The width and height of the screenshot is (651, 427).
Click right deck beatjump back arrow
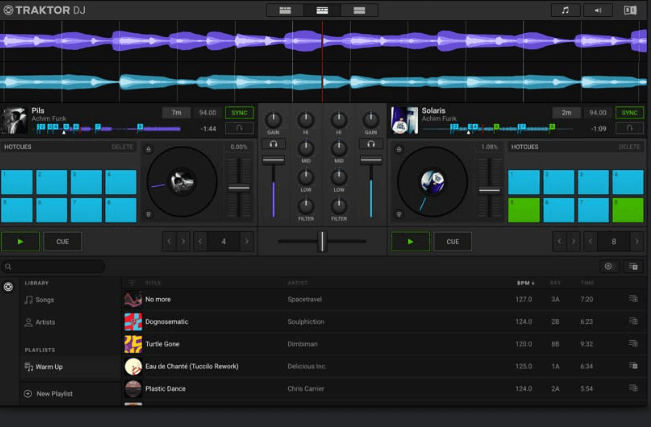tap(559, 241)
